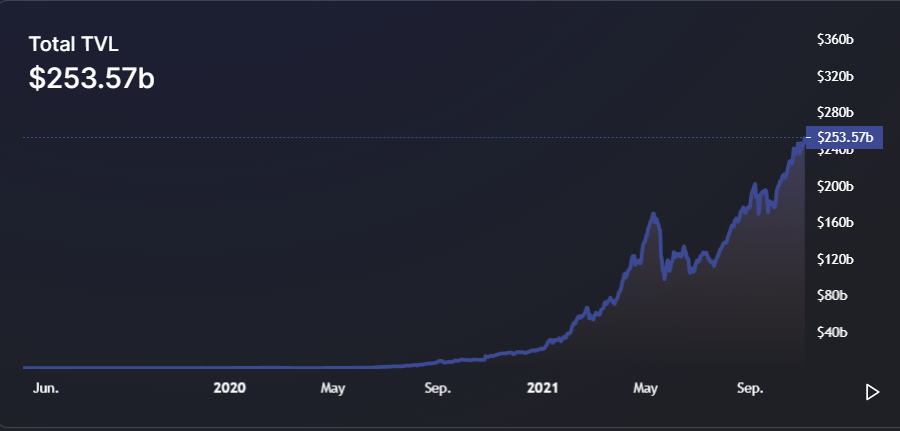Click the Sep. label after 2021
This screenshot has width=900, height=431.
750,388
